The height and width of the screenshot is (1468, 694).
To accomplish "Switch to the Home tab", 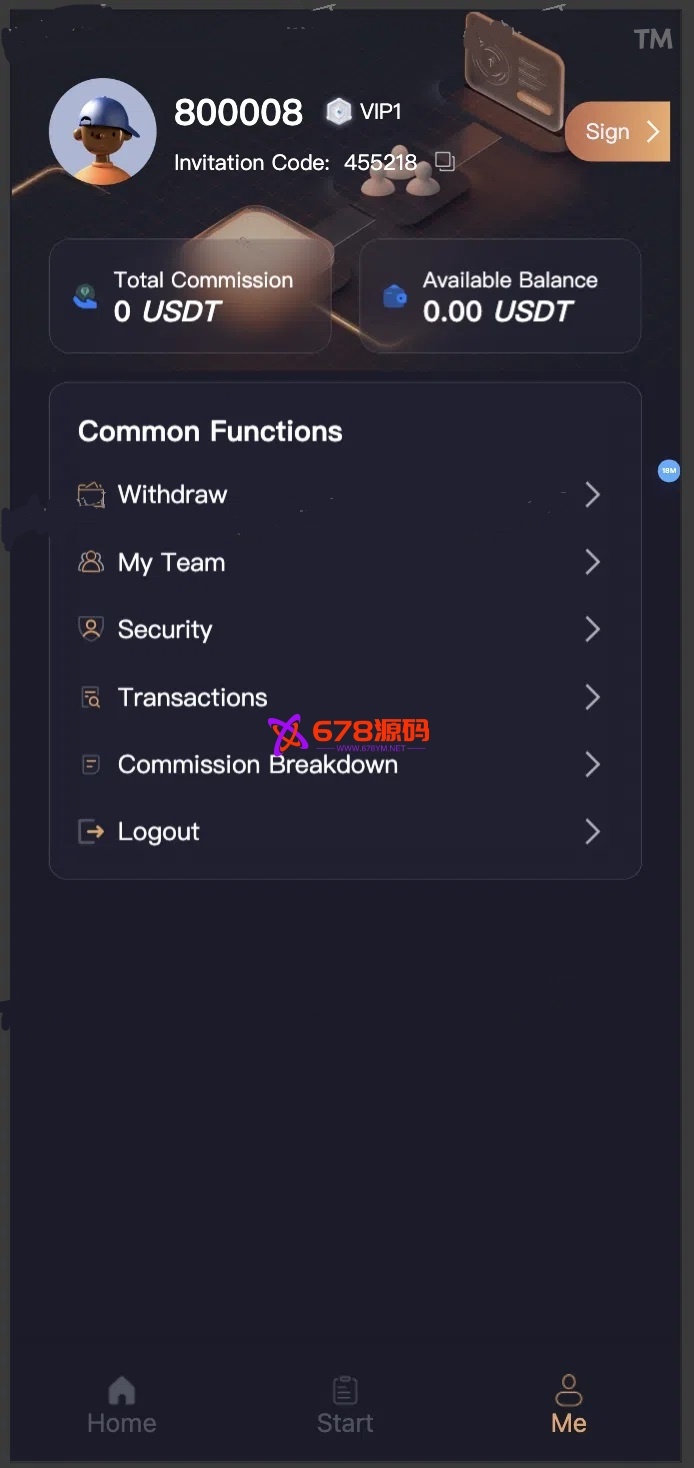I will 122,1406.
